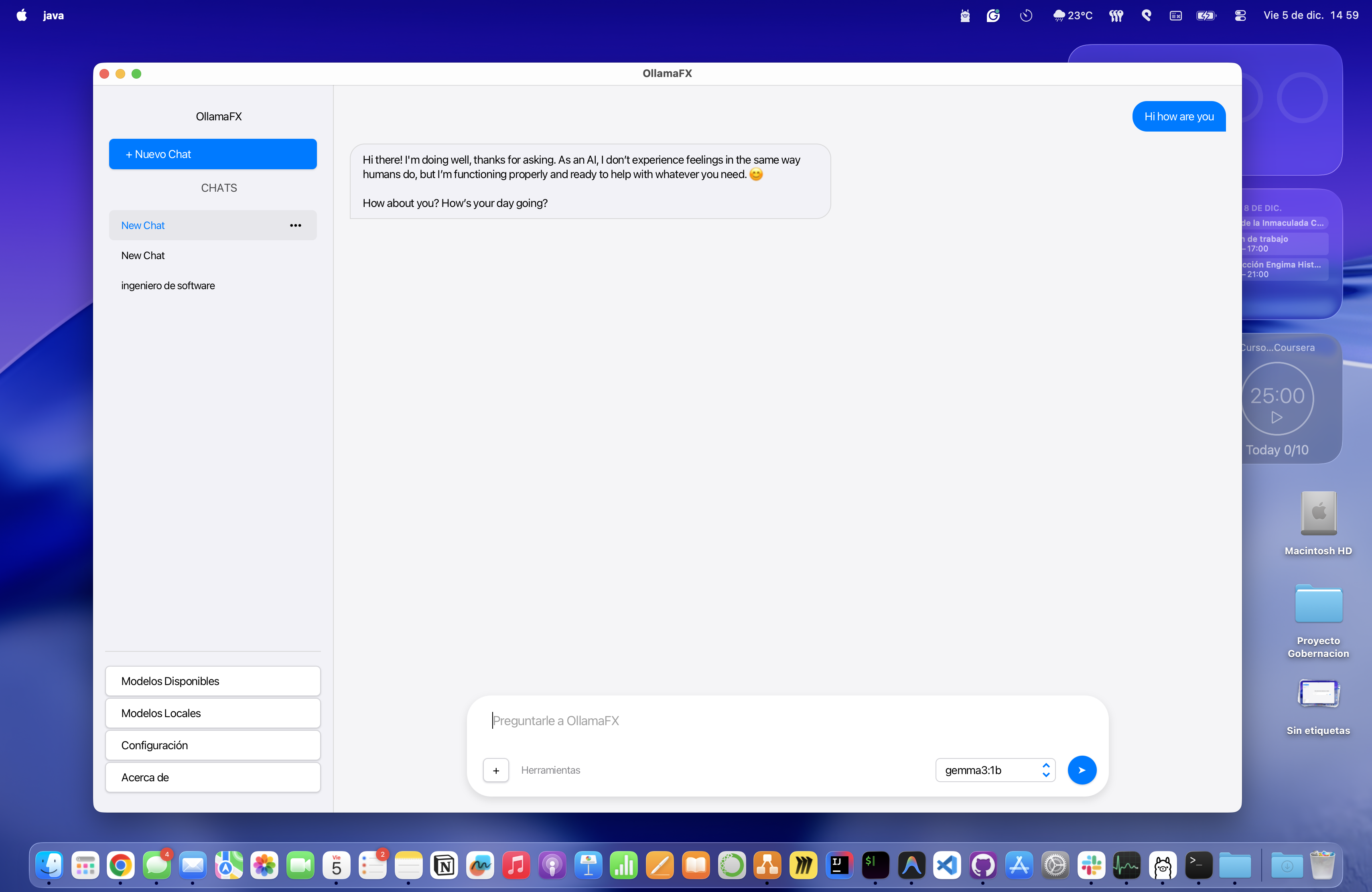Screen dimensions: 1372x892
Task: Open the 'ingeniero de software' chat
Action: coord(213,285)
